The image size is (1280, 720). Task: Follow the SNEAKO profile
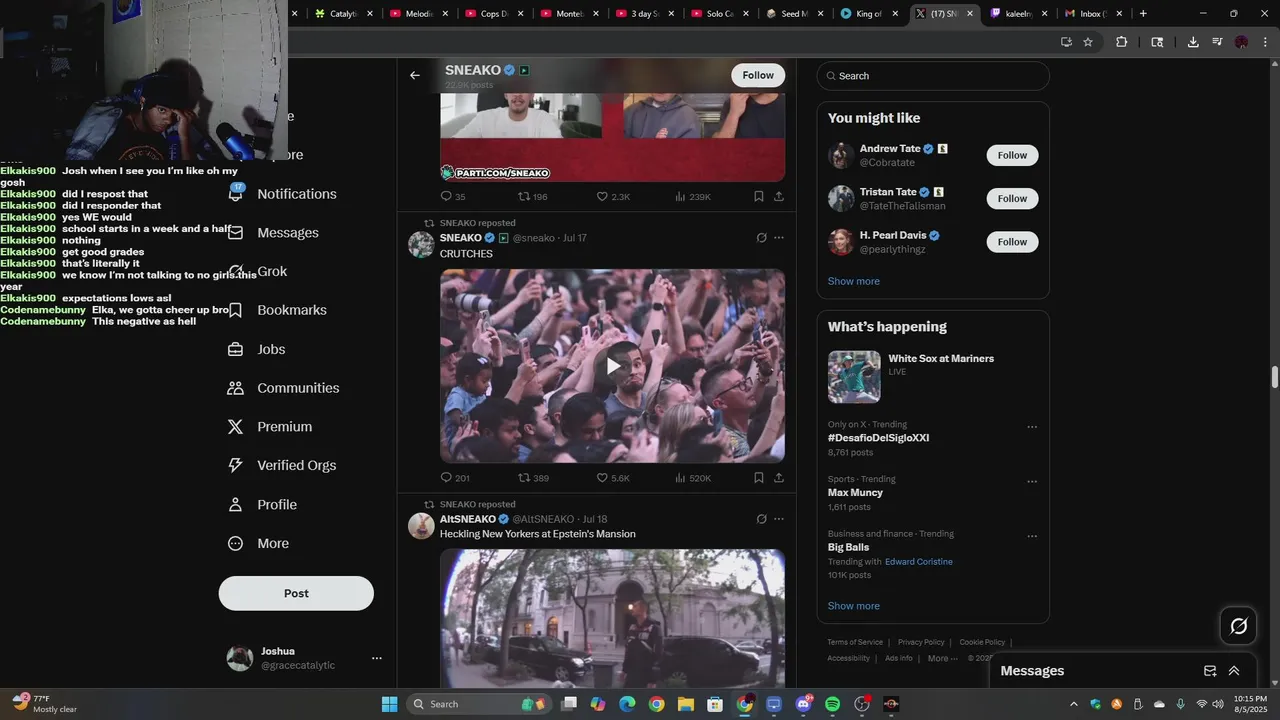tap(758, 75)
